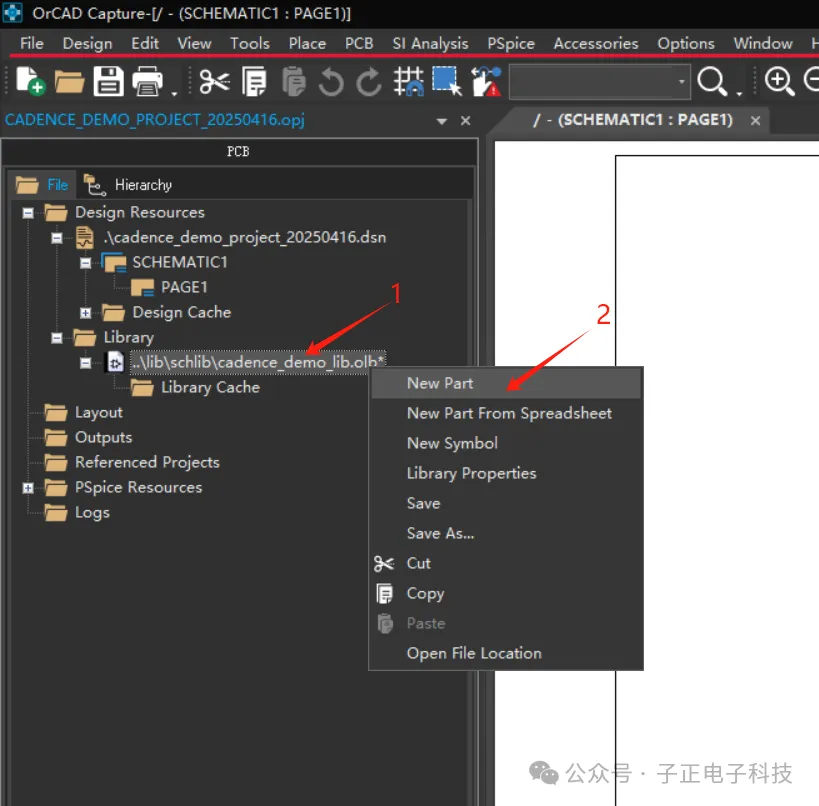Toggle the Snap to Grid icon

click(x=408, y=81)
